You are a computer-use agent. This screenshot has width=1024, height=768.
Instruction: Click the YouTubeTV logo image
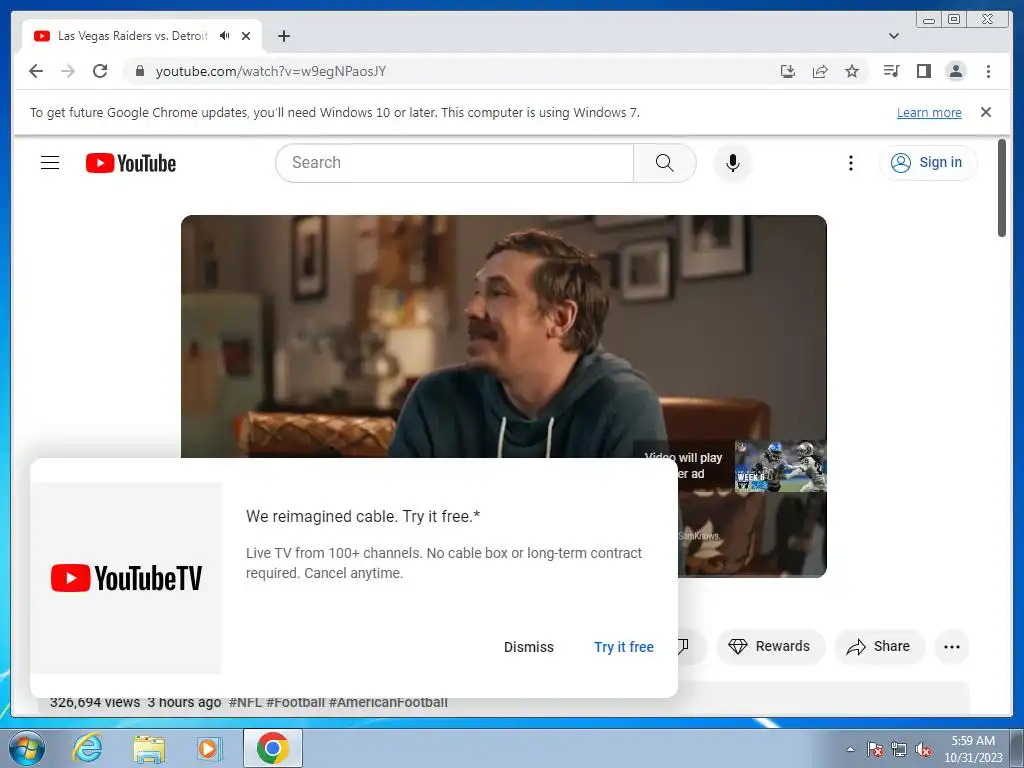pyautogui.click(x=126, y=579)
